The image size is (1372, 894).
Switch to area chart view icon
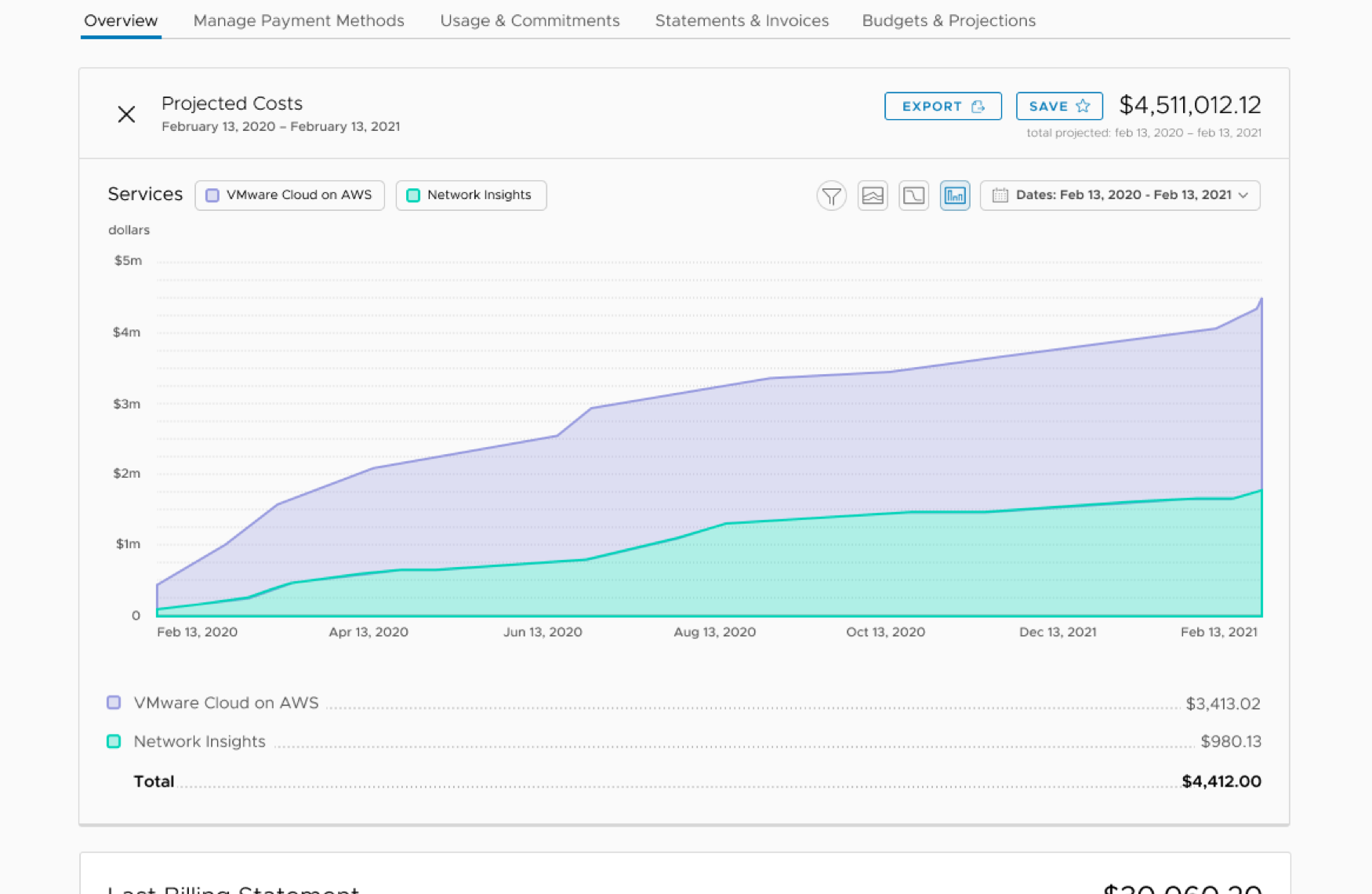point(873,195)
